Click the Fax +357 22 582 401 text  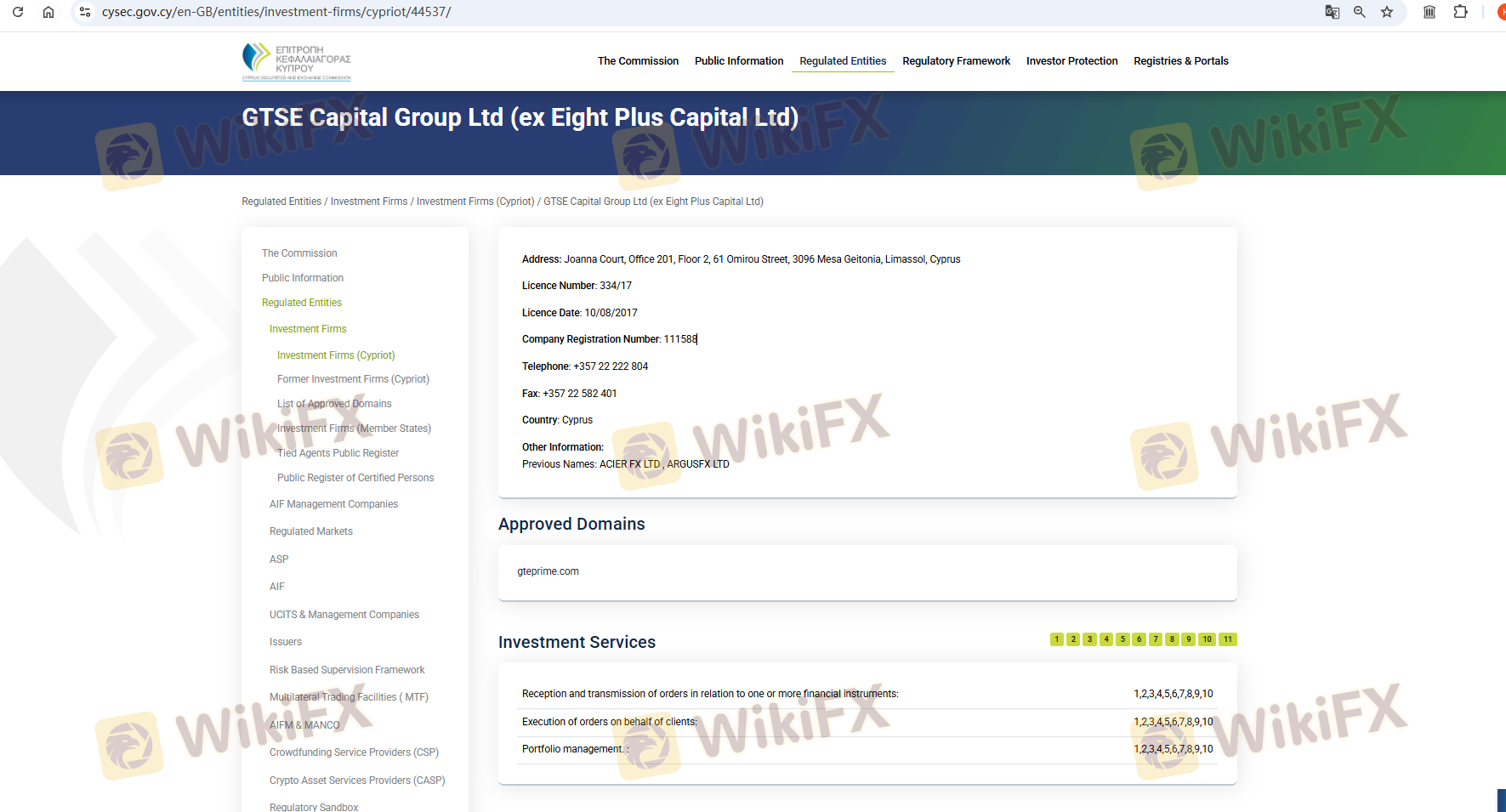tap(570, 394)
